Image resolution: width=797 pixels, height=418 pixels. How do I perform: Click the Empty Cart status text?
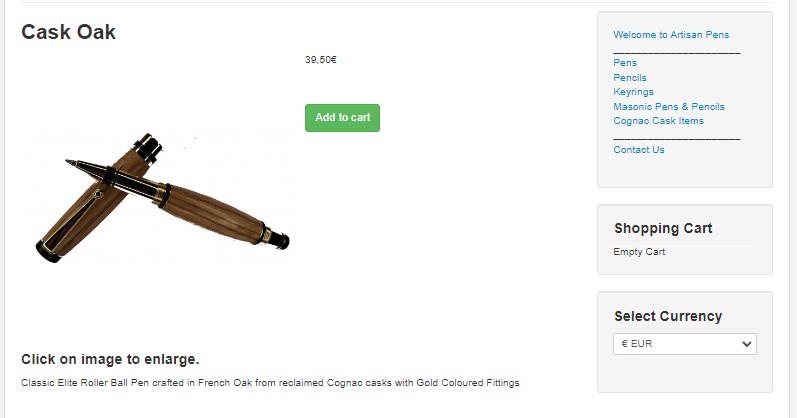pos(639,252)
